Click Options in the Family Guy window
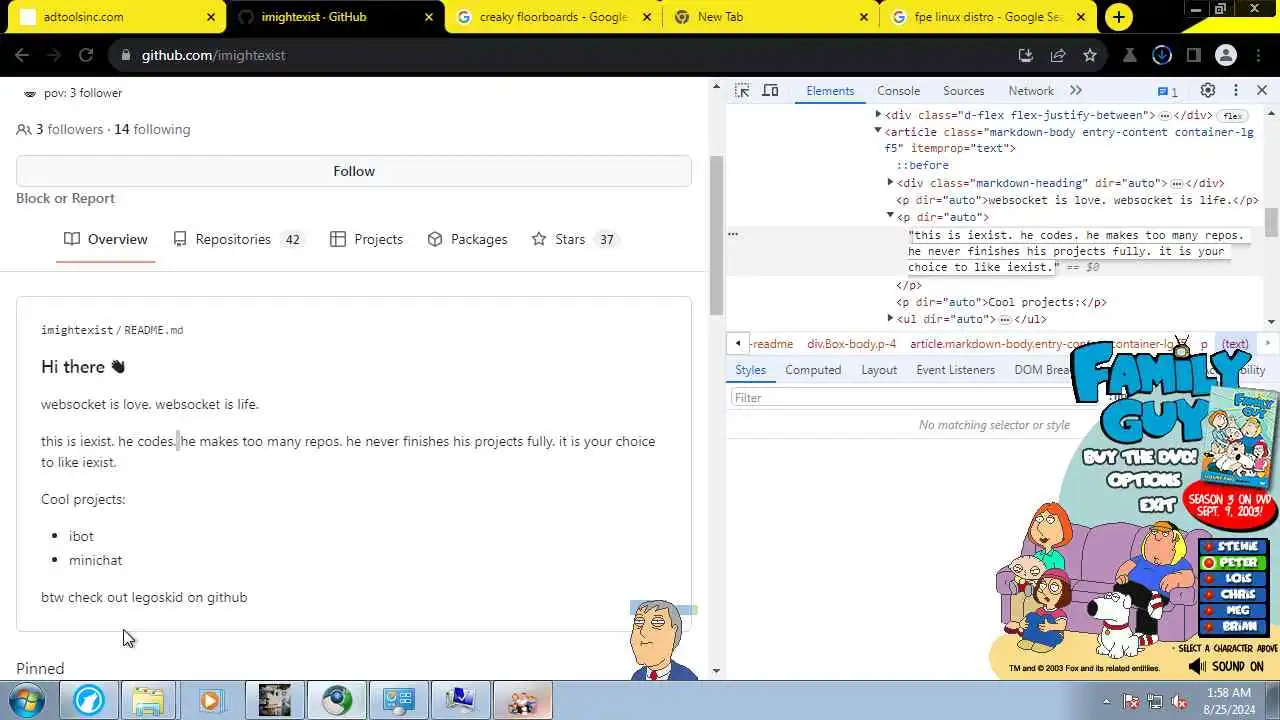Viewport: 1280px width, 720px height. point(1143,481)
